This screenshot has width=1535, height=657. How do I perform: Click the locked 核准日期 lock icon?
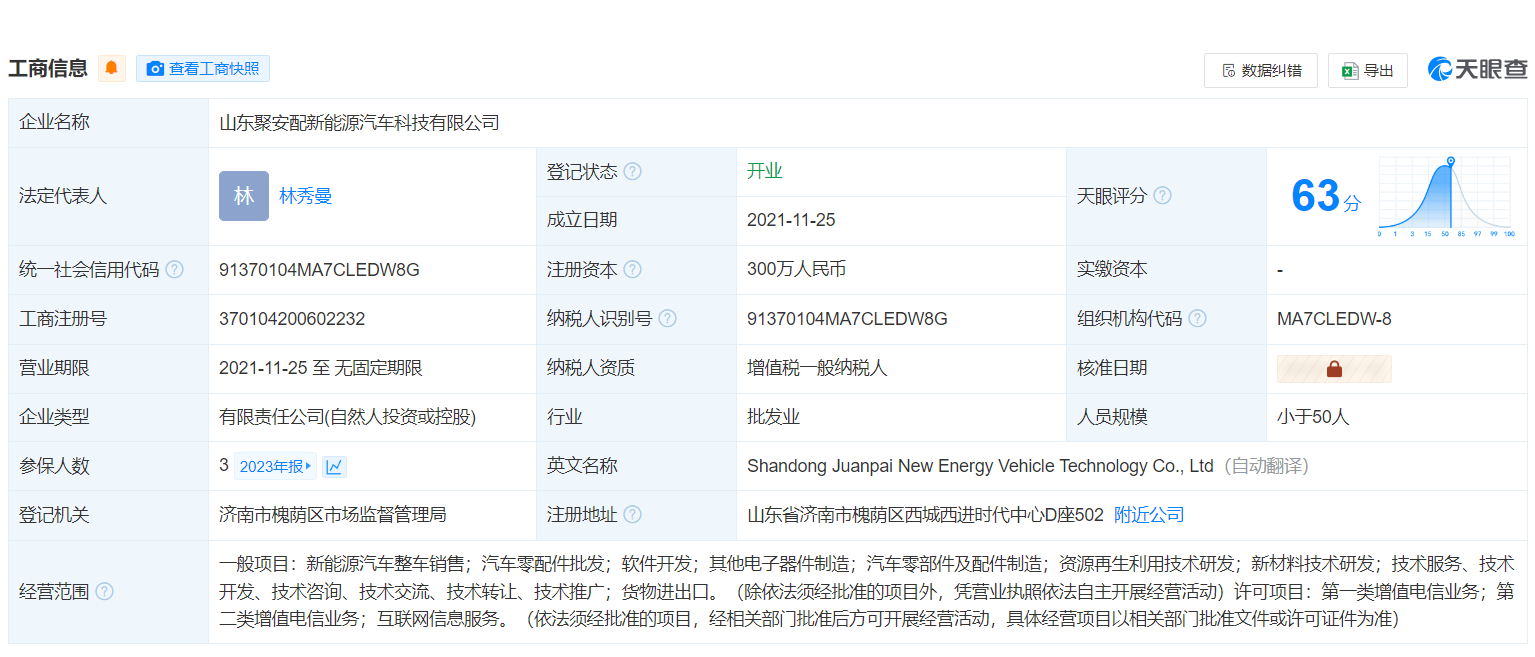[1334, 368]
